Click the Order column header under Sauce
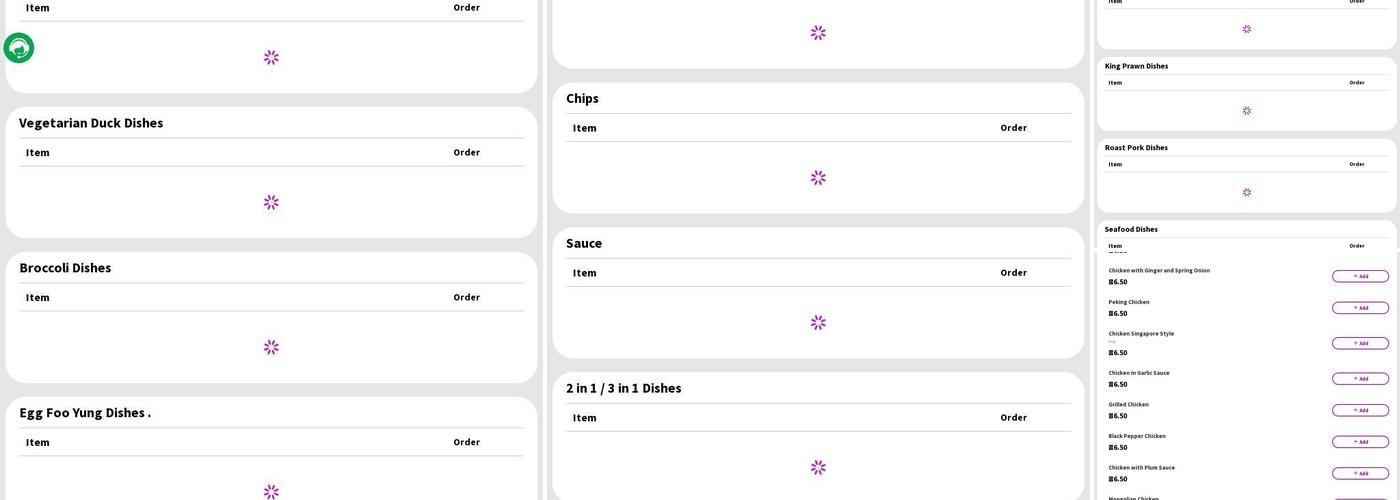 pos(1013,273)
